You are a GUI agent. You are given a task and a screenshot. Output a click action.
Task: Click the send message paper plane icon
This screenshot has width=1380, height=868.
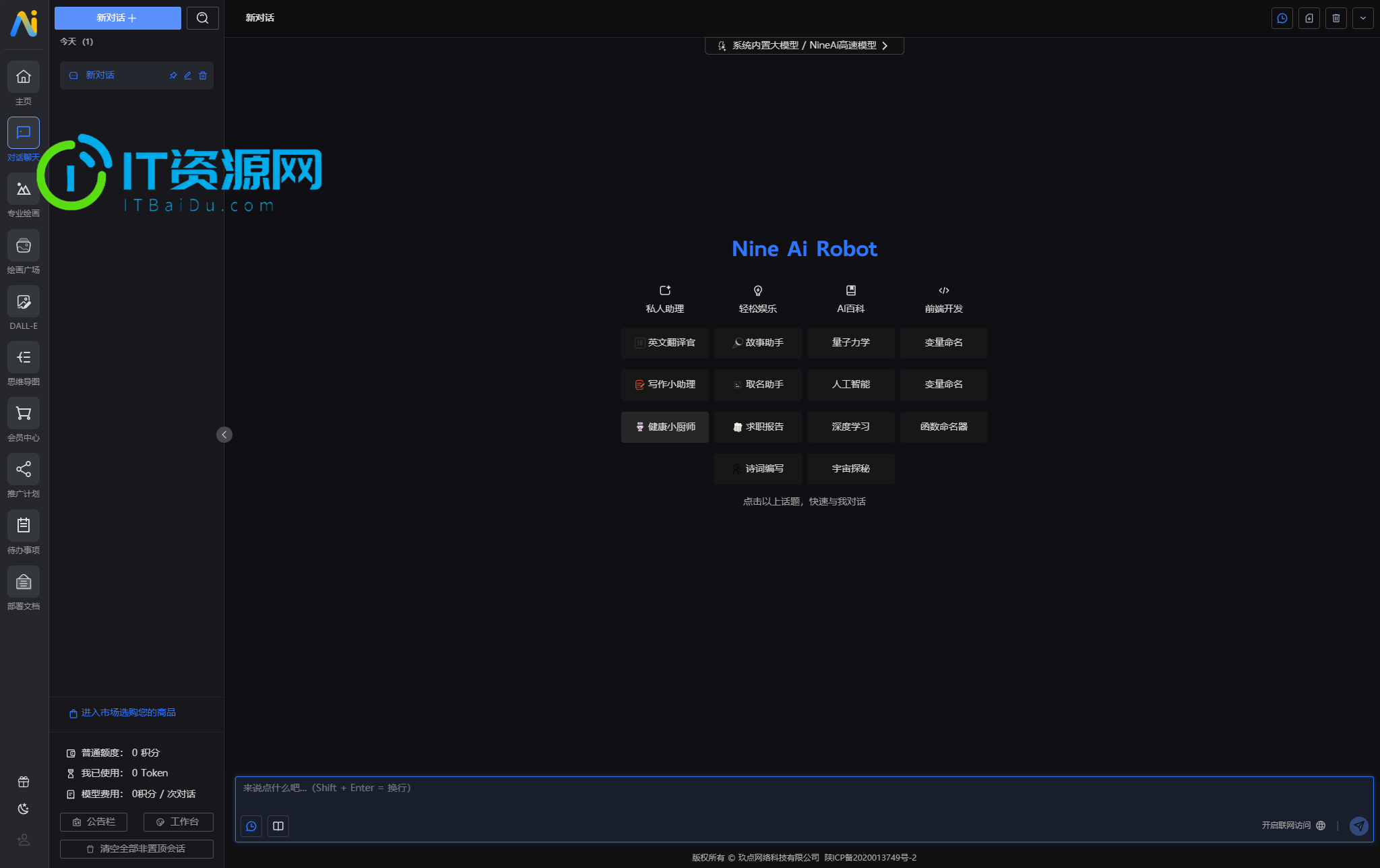tap(1359, 826)
